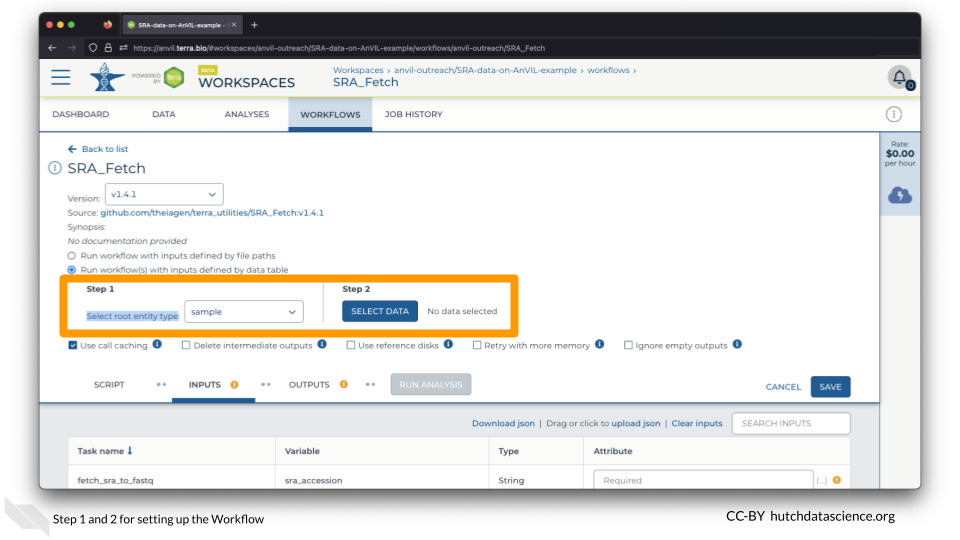Click info icon next to call caching
This screenshot has height=540, width=960.
pos(157,345)
